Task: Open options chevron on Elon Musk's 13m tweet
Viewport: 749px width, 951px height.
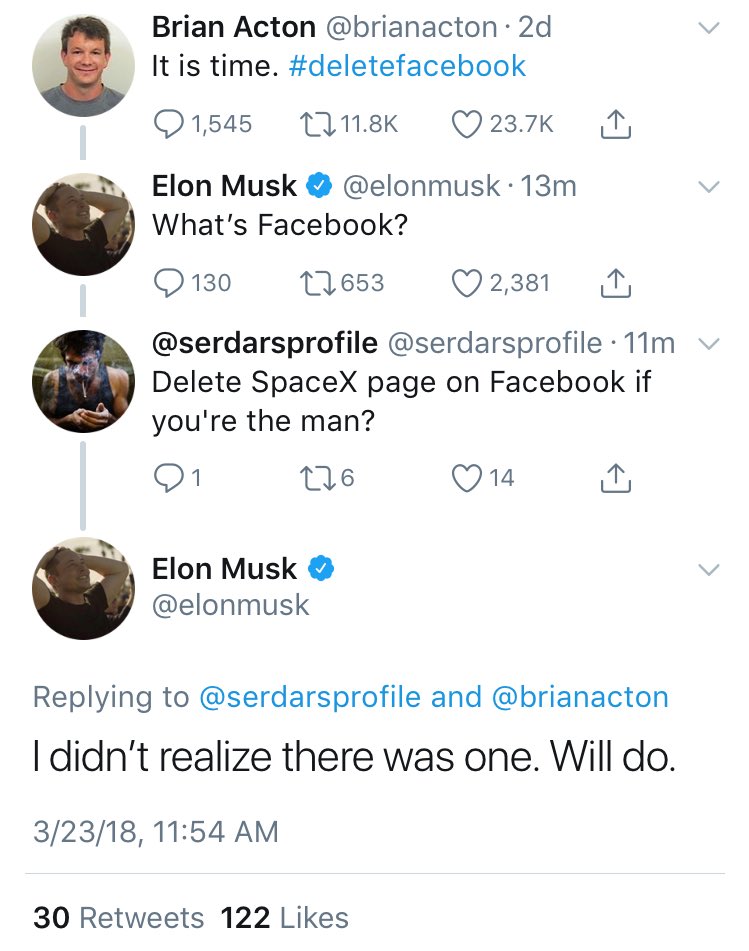Action: pos(708,186)
